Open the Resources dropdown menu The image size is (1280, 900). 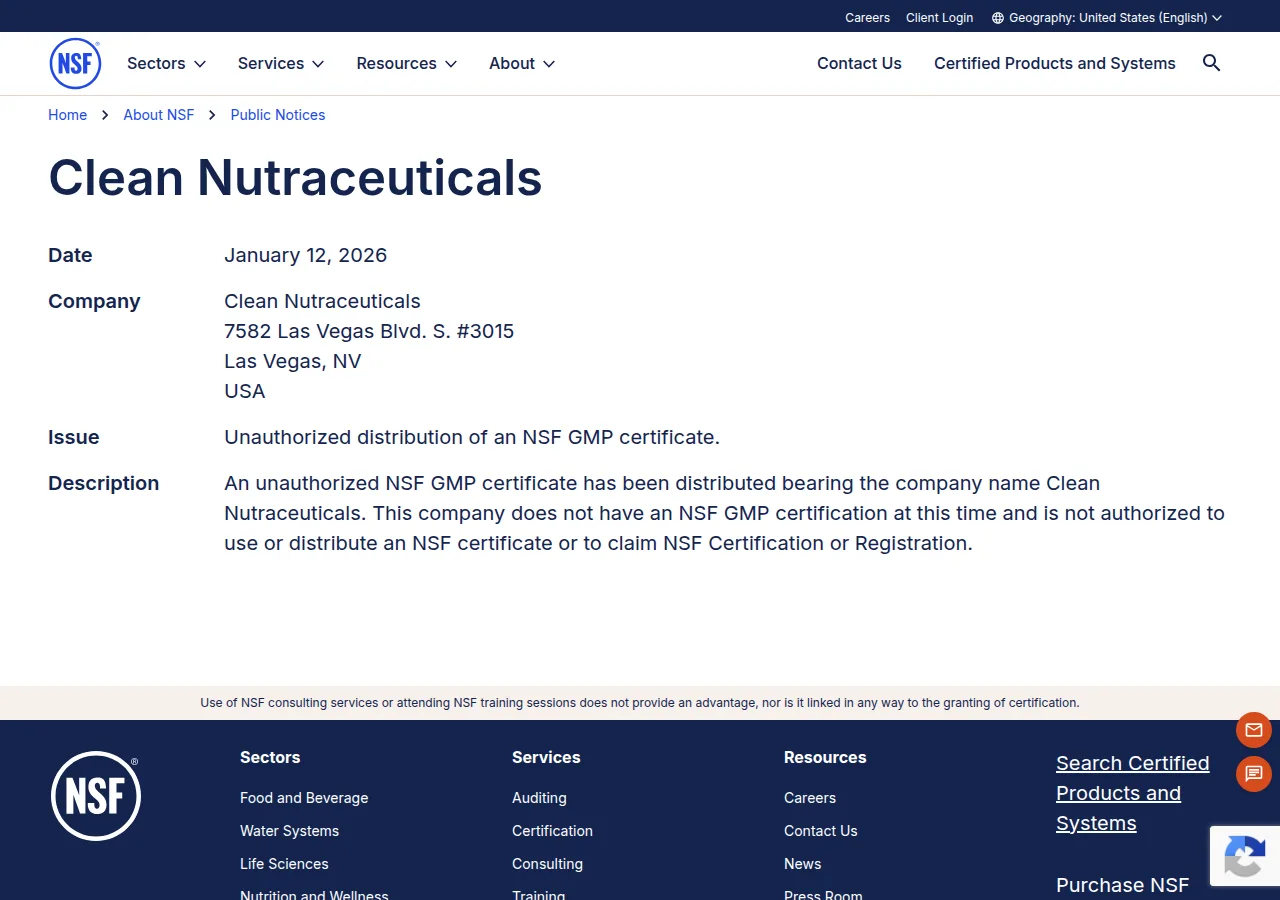coord(407,63)
